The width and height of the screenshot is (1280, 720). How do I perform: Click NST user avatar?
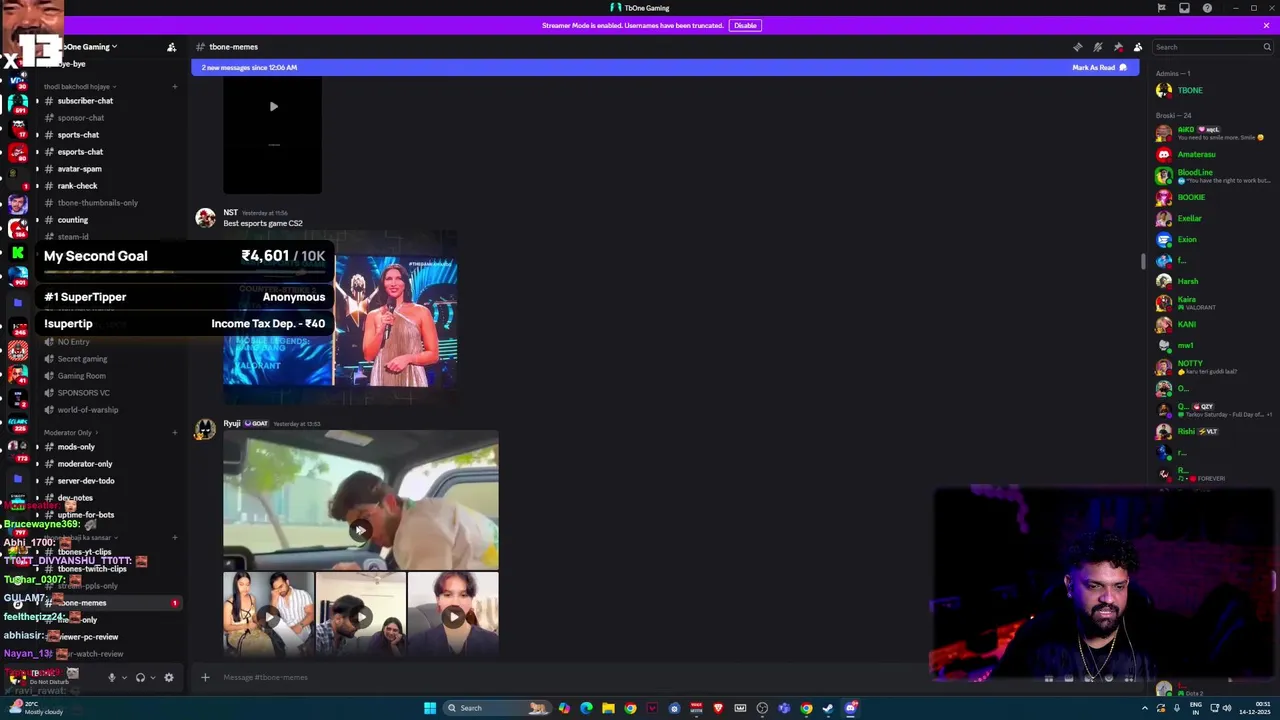click(x=205, y=218)
